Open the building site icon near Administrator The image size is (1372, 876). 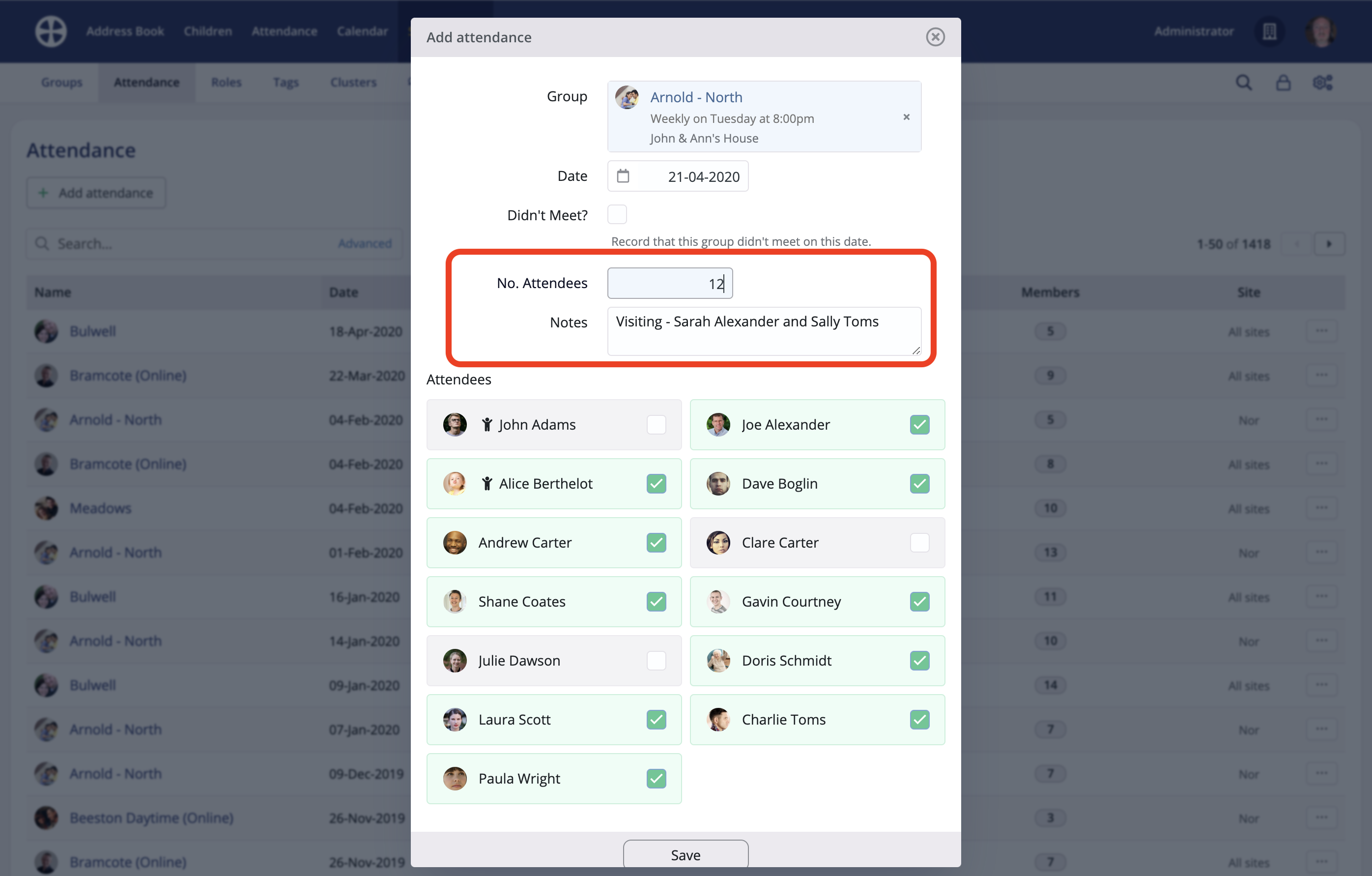pyautogui.click(x=1269, y=31)
